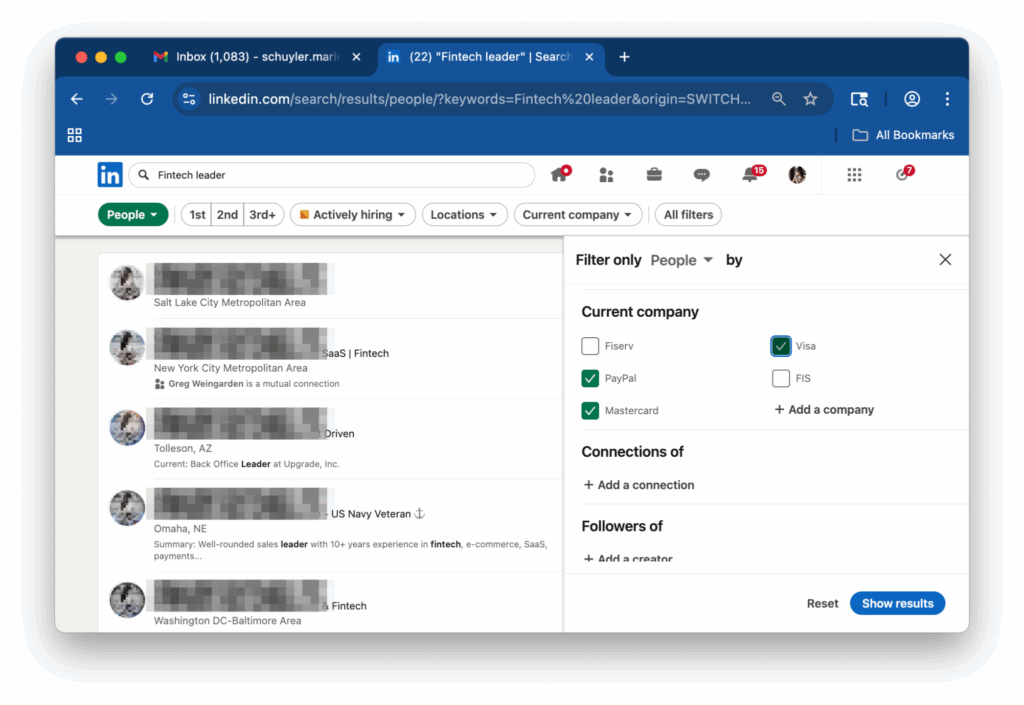View notifications via the bell icon
The width and height of the screenshot is (1024, 705).
click(x=750, y=175)
